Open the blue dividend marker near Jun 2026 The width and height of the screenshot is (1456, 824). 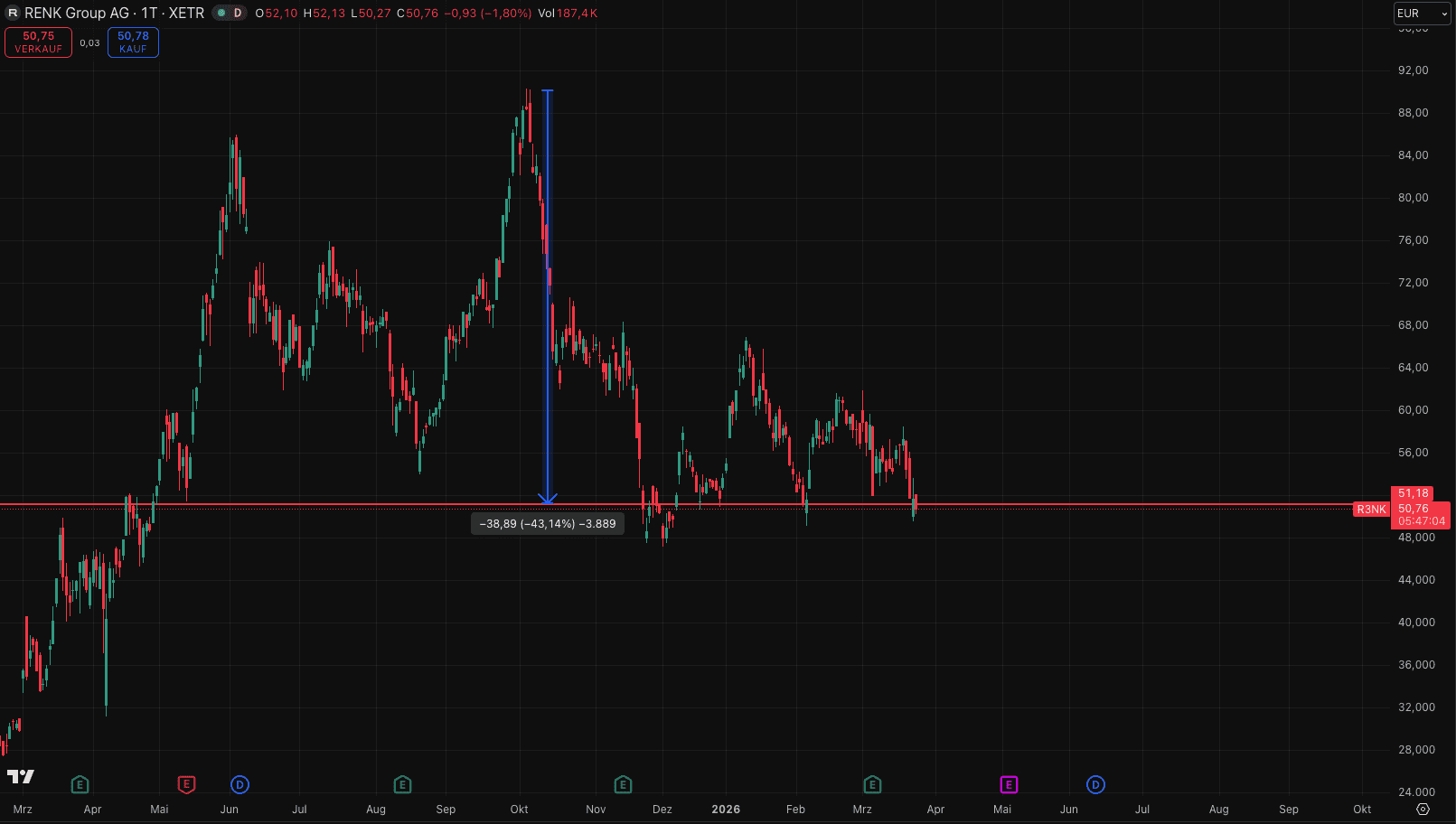1095,784
